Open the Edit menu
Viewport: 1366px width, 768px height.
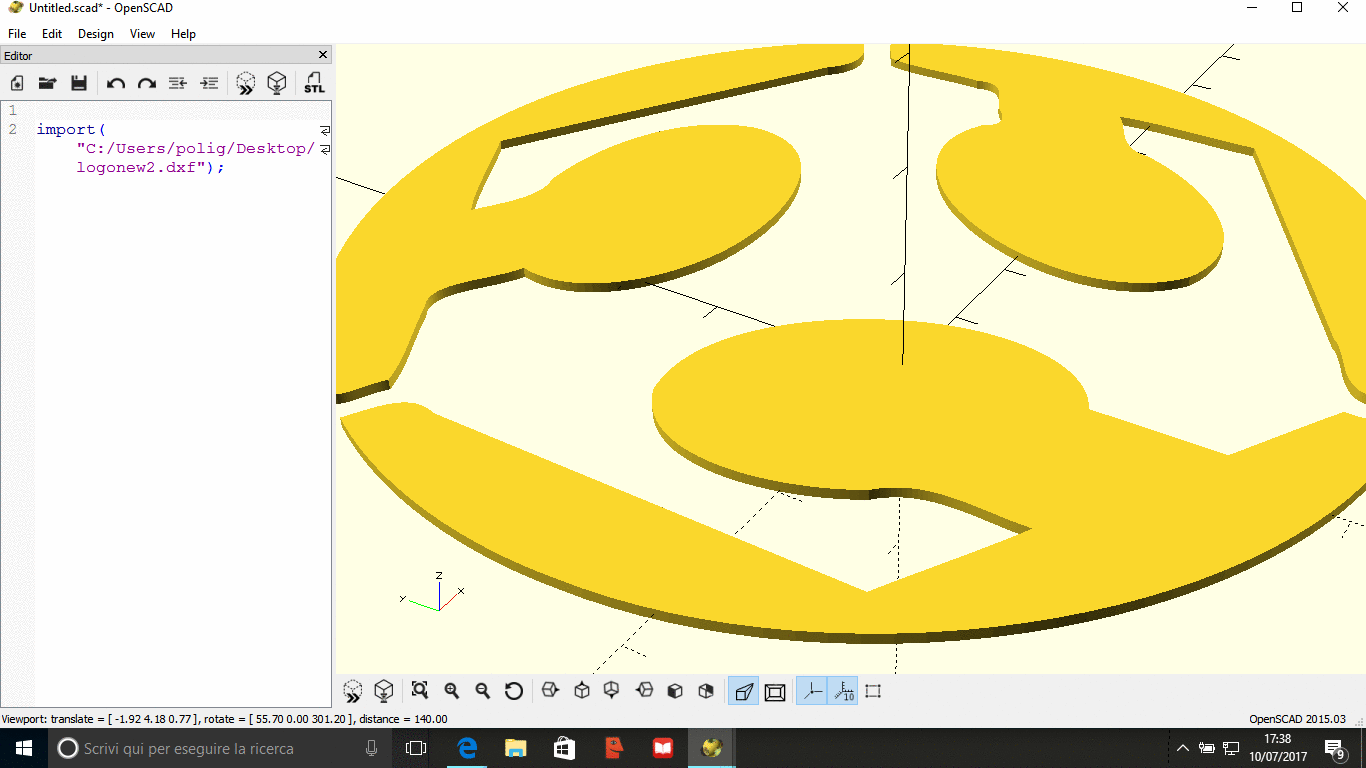(x=52, y=33)
